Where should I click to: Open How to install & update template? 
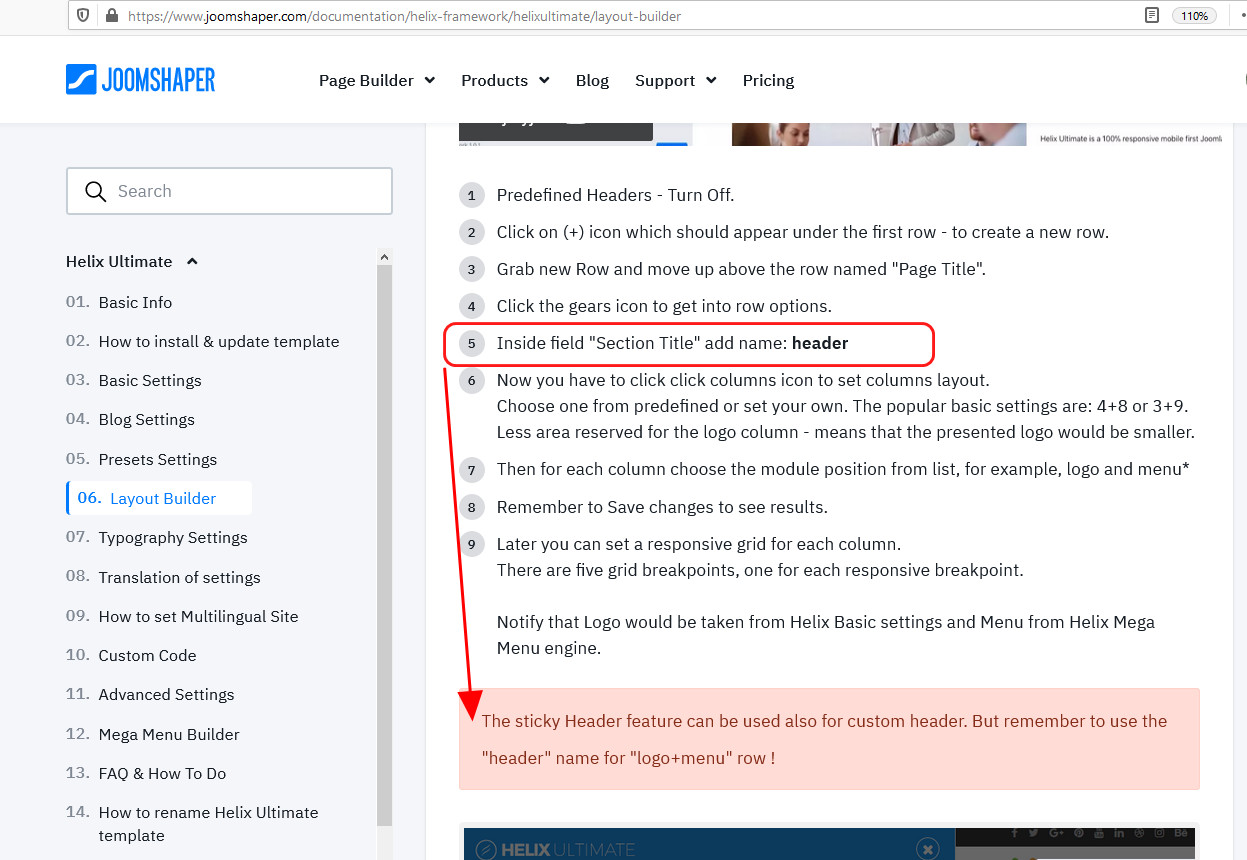coord(203,341)
